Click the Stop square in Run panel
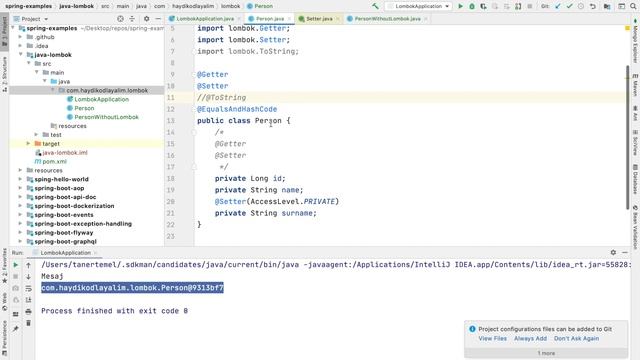Screen dimensions: 640x360 16,277
